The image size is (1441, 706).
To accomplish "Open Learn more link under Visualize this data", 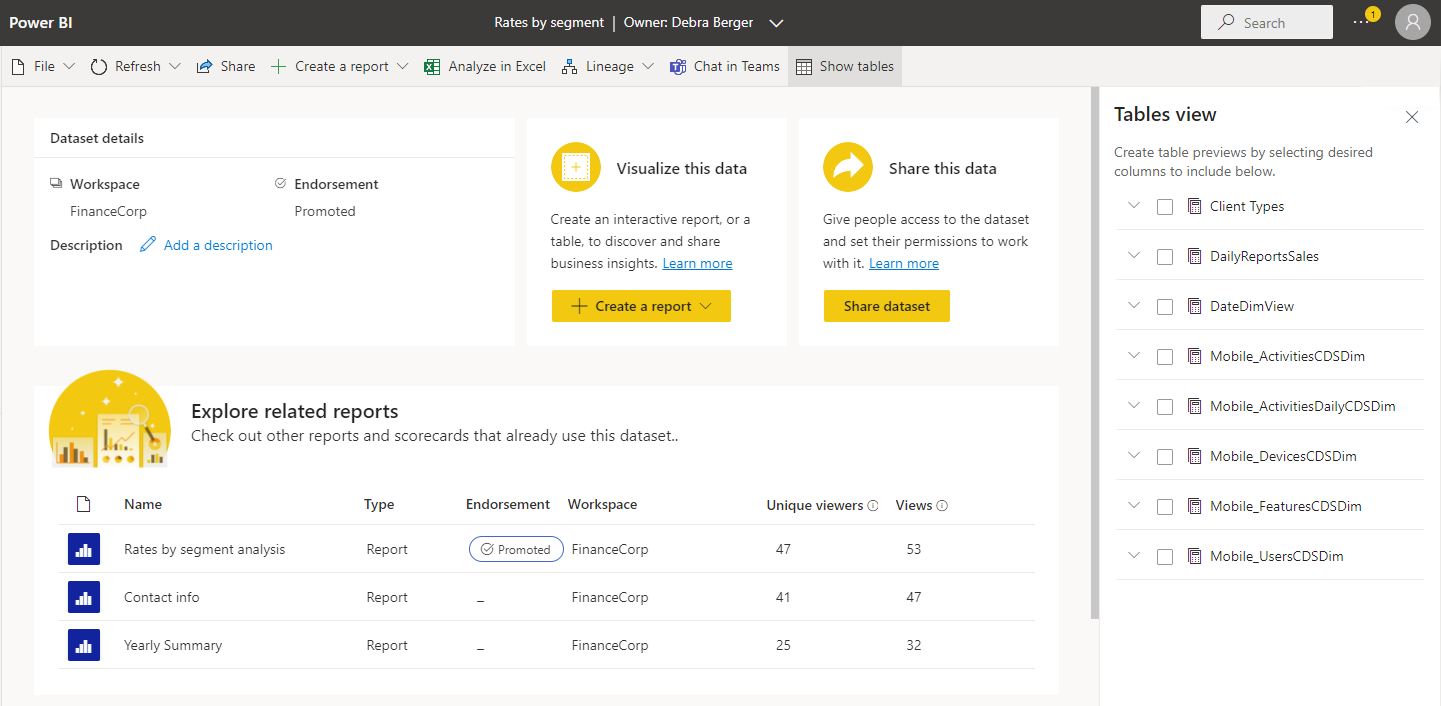I will (x=697, y=263).
